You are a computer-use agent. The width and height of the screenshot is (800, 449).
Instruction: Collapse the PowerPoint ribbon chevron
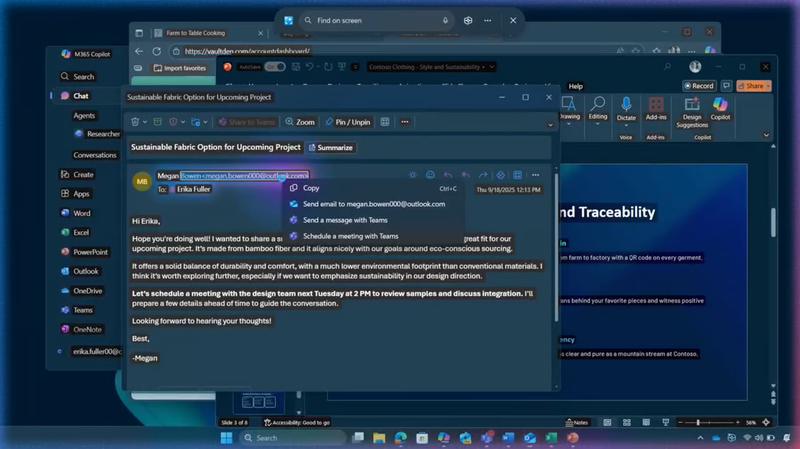[x=766, y=135]
